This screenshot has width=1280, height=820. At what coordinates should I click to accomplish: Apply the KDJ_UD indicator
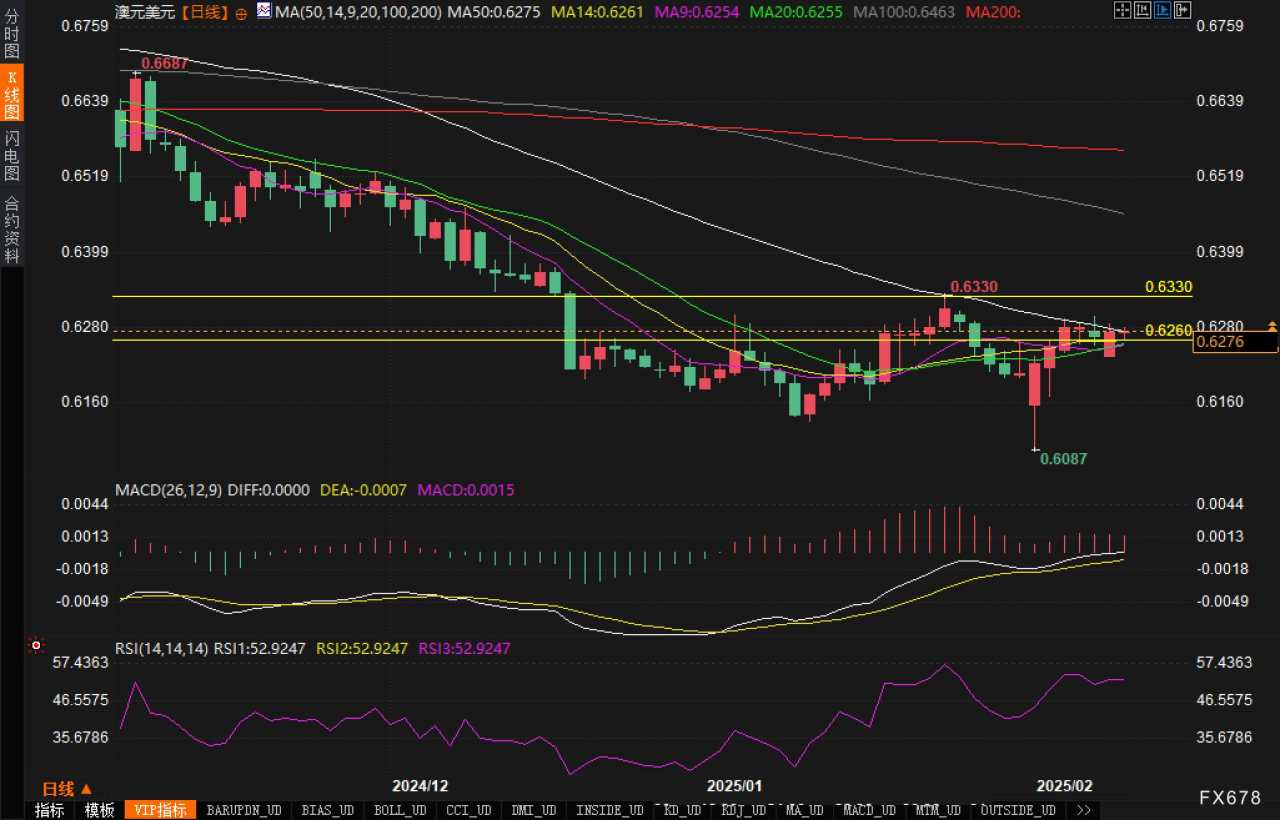(x=743, y=810)
